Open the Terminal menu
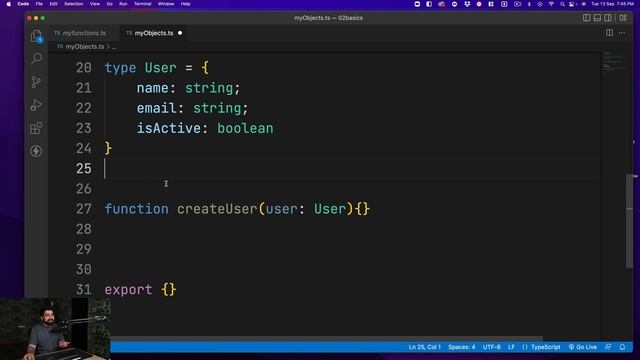Viewport: 640px width, 360px height. (x=142, y=4)
